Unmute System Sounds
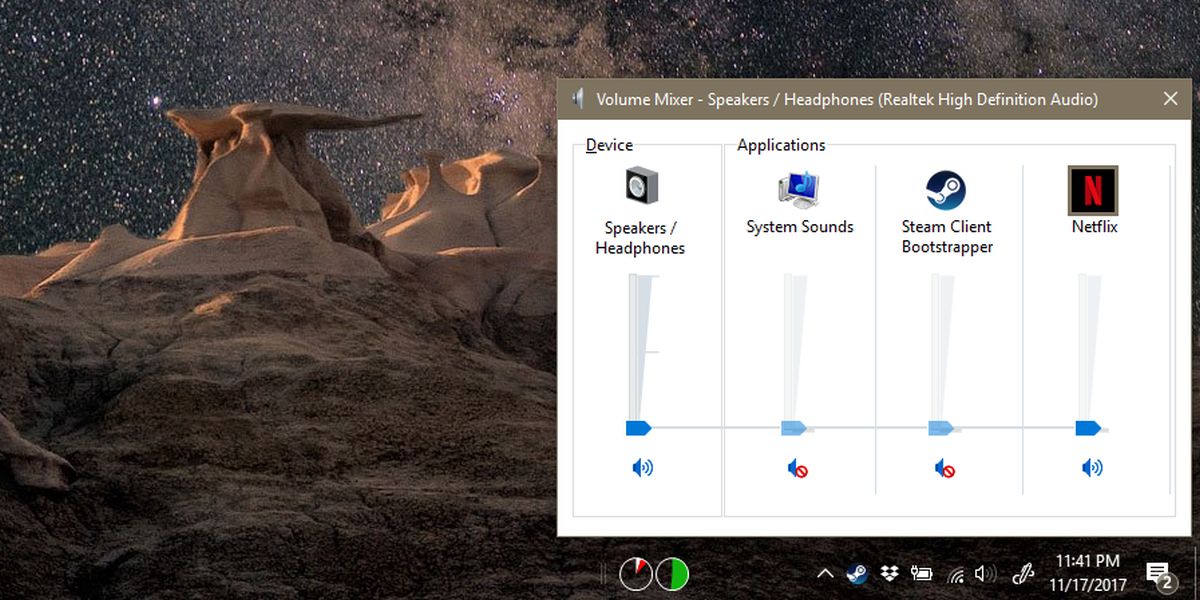The image size is (1200, 600). tap(797, 467)
